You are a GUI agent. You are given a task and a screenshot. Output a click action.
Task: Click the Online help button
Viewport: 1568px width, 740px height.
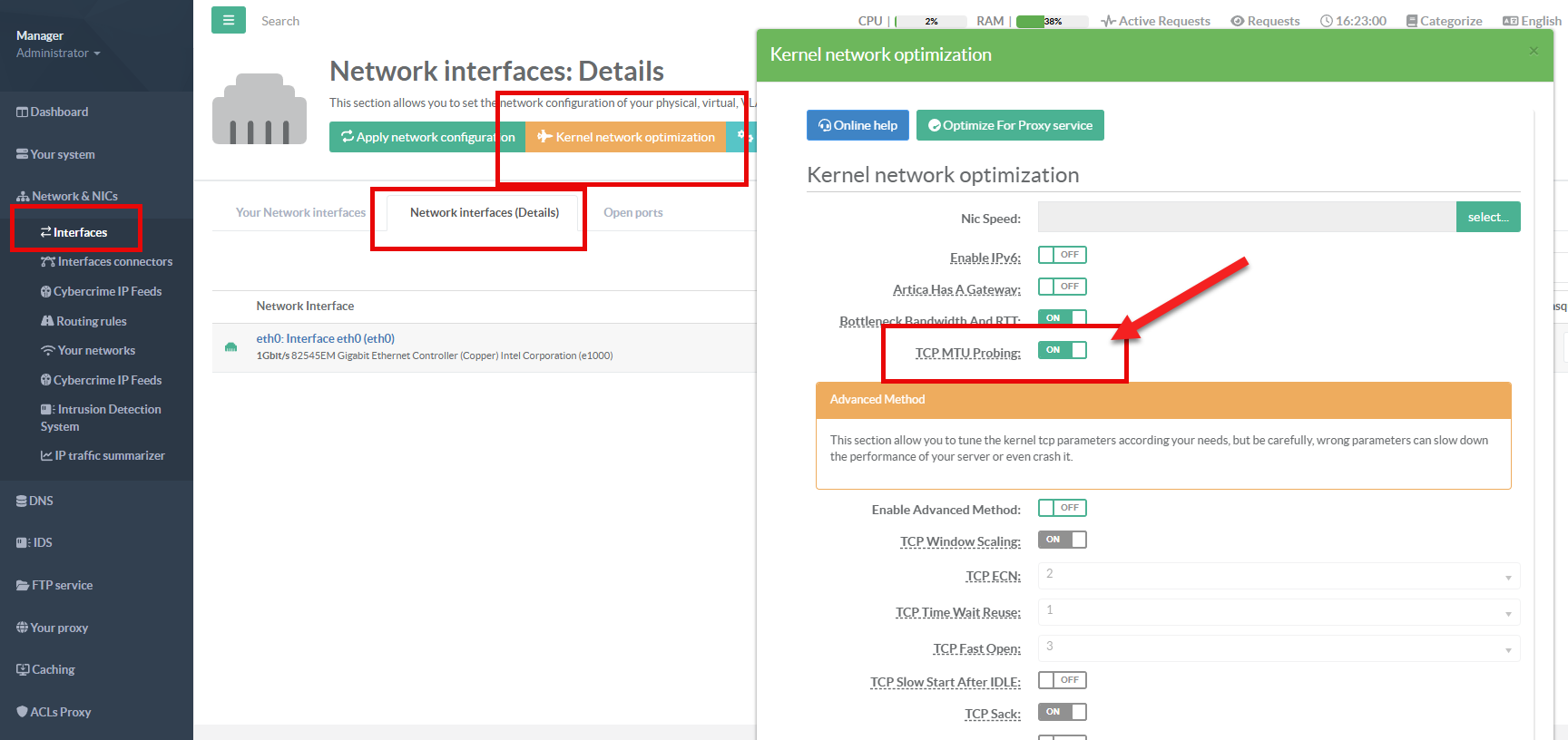(x=857, y=125)
